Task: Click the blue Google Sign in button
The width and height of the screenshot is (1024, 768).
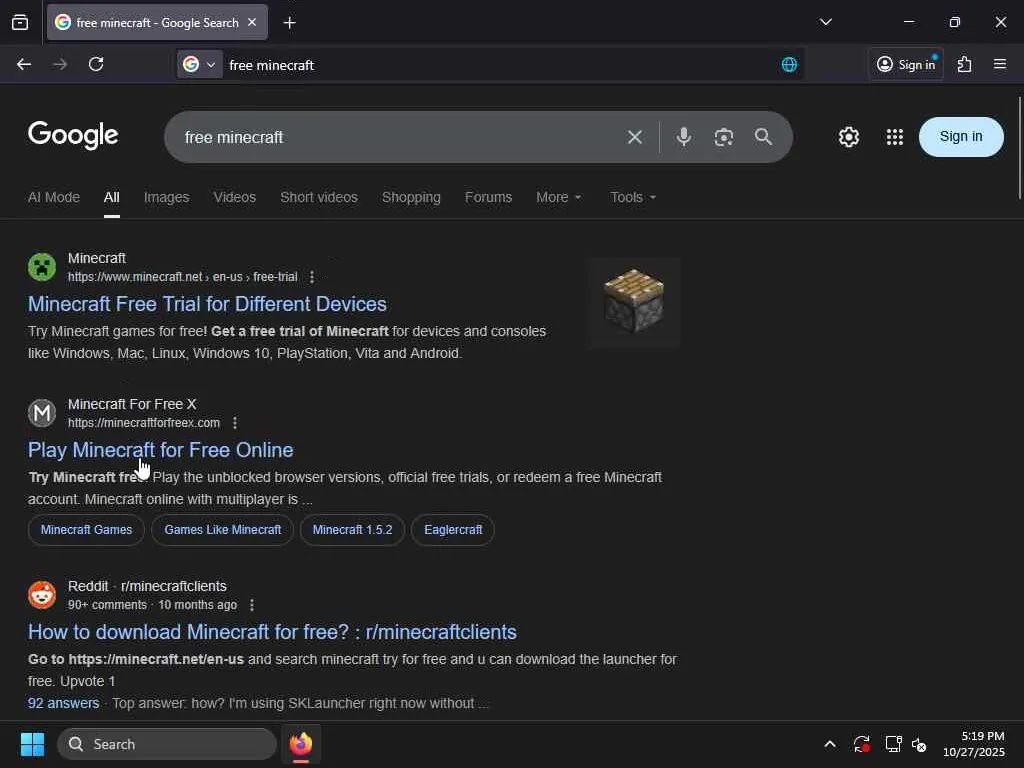Action: click(961, 136)
